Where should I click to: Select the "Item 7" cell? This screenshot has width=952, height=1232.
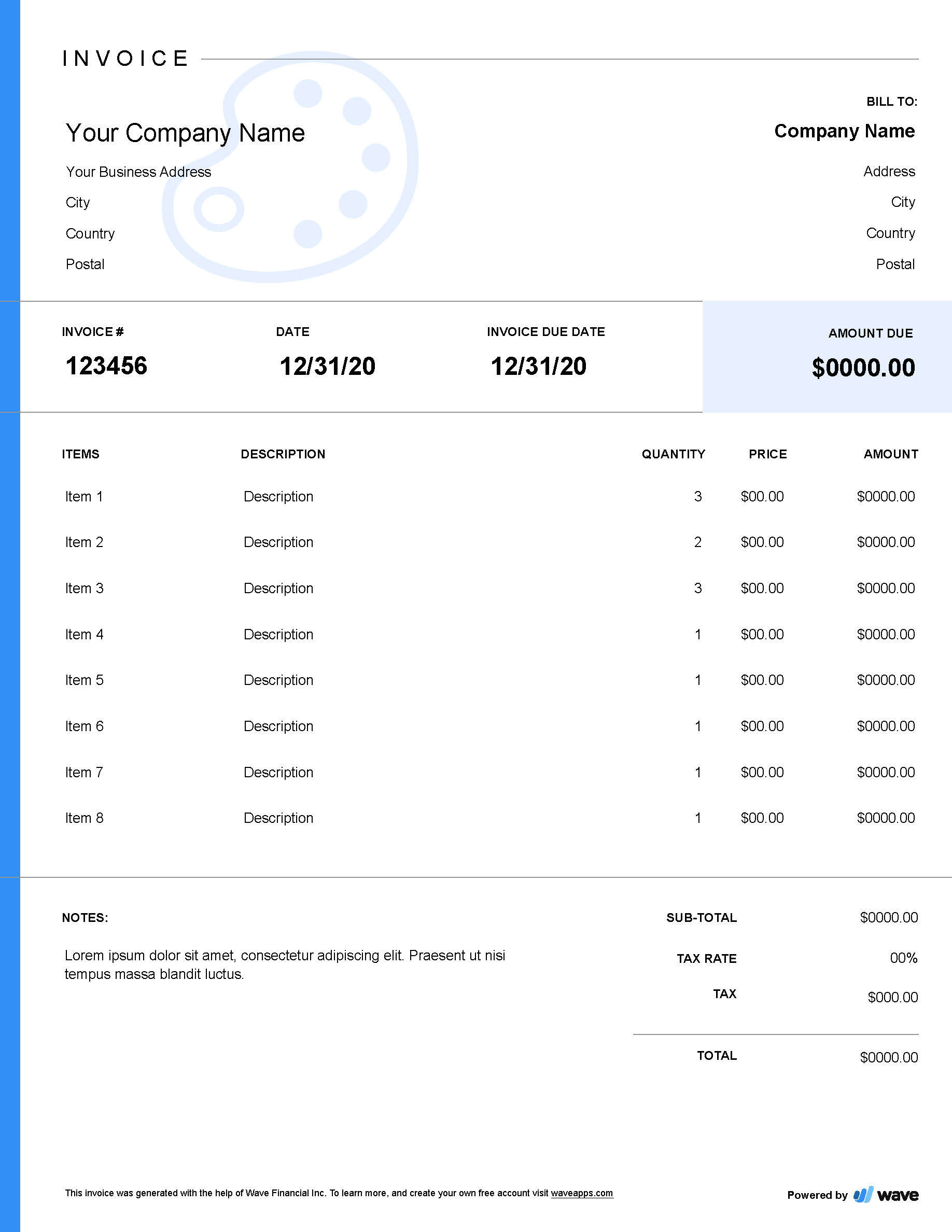pos(84,772)
